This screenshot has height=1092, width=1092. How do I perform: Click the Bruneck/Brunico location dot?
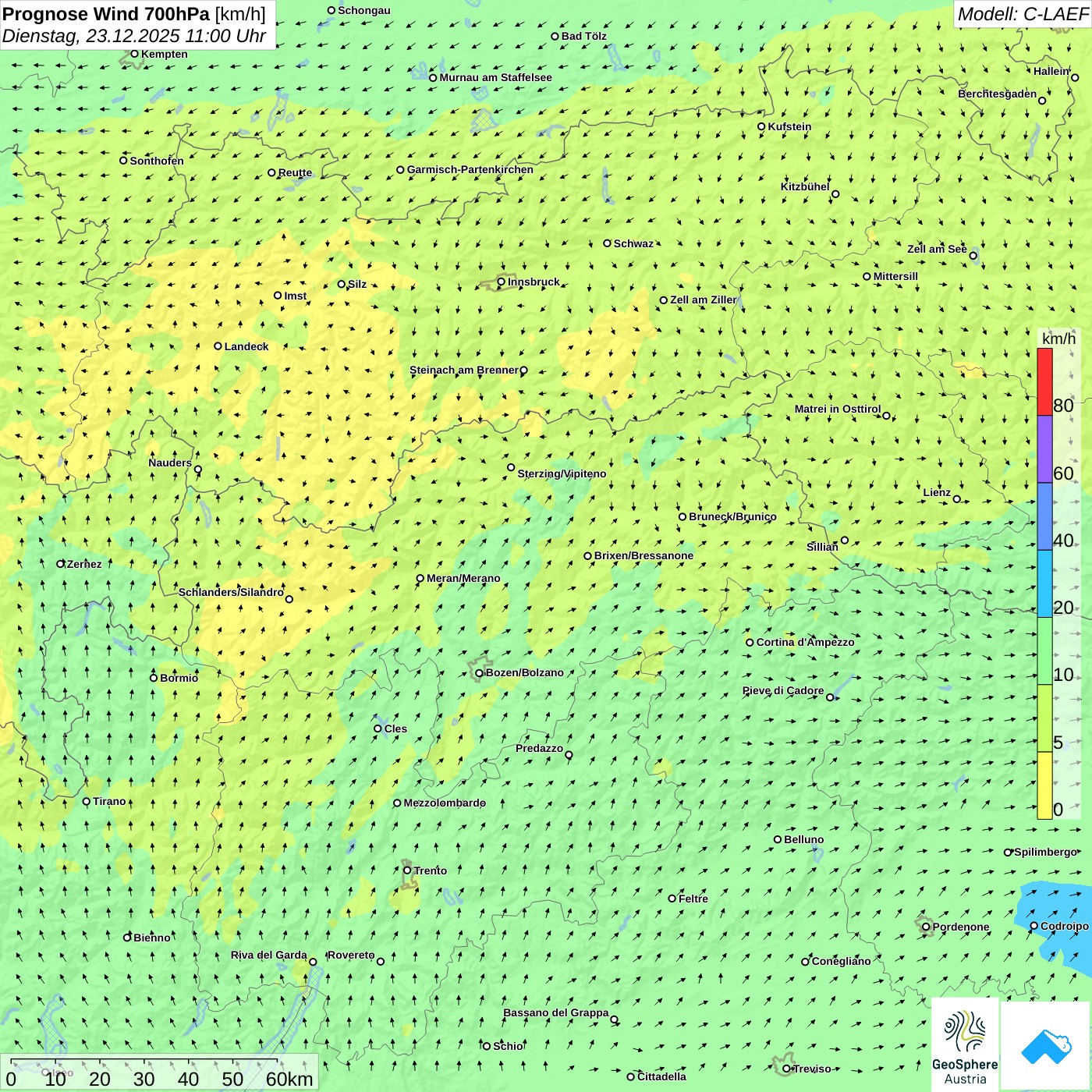pyautogui.click(x=682, y=516)
